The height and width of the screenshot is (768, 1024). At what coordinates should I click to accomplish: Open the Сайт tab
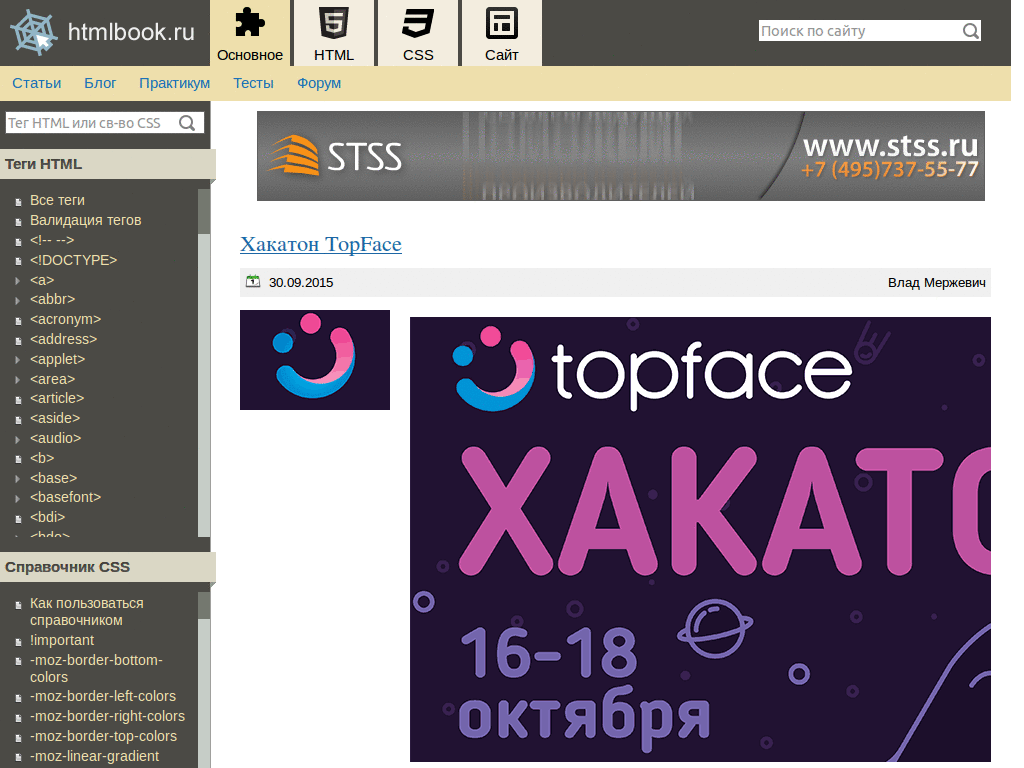click(x=502, y=34)
